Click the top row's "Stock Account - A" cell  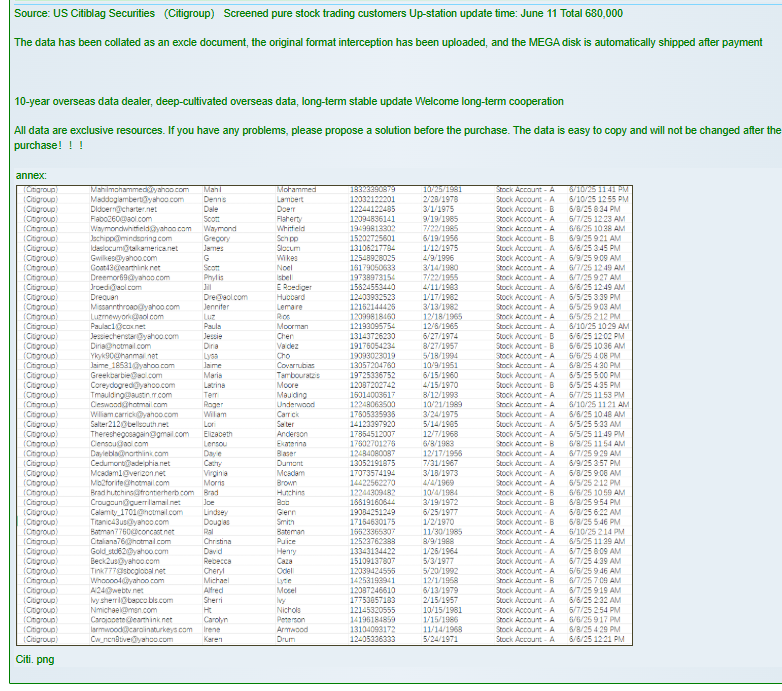click(524, 189)
